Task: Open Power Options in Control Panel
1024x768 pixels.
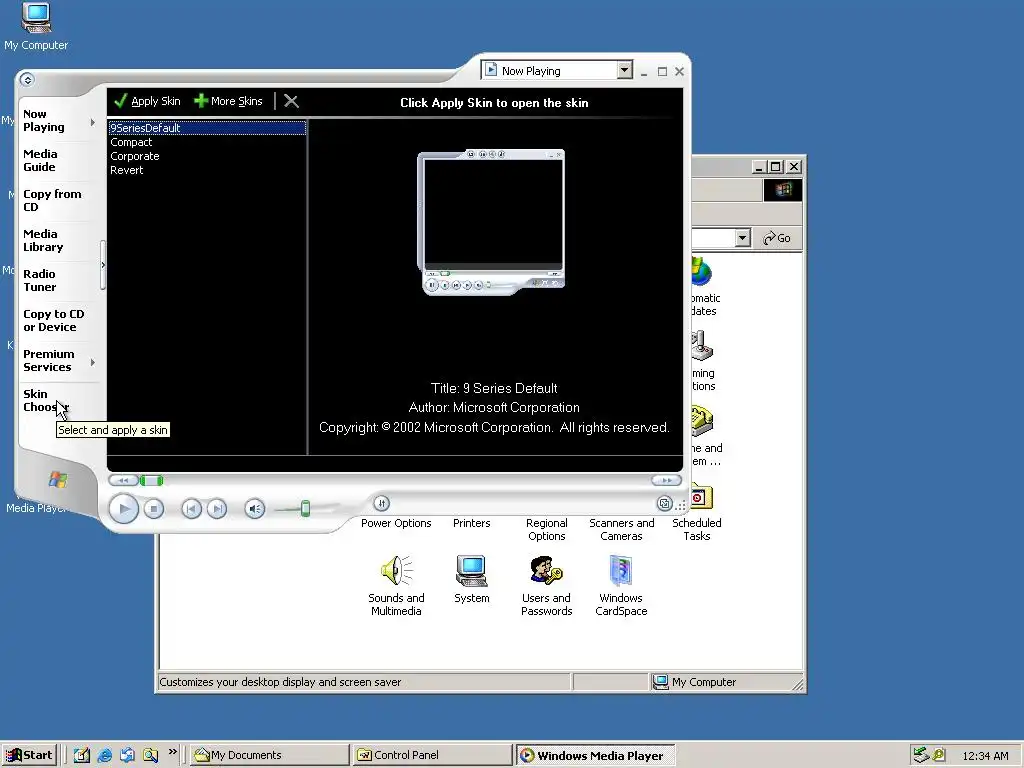Action: point(396,523)
